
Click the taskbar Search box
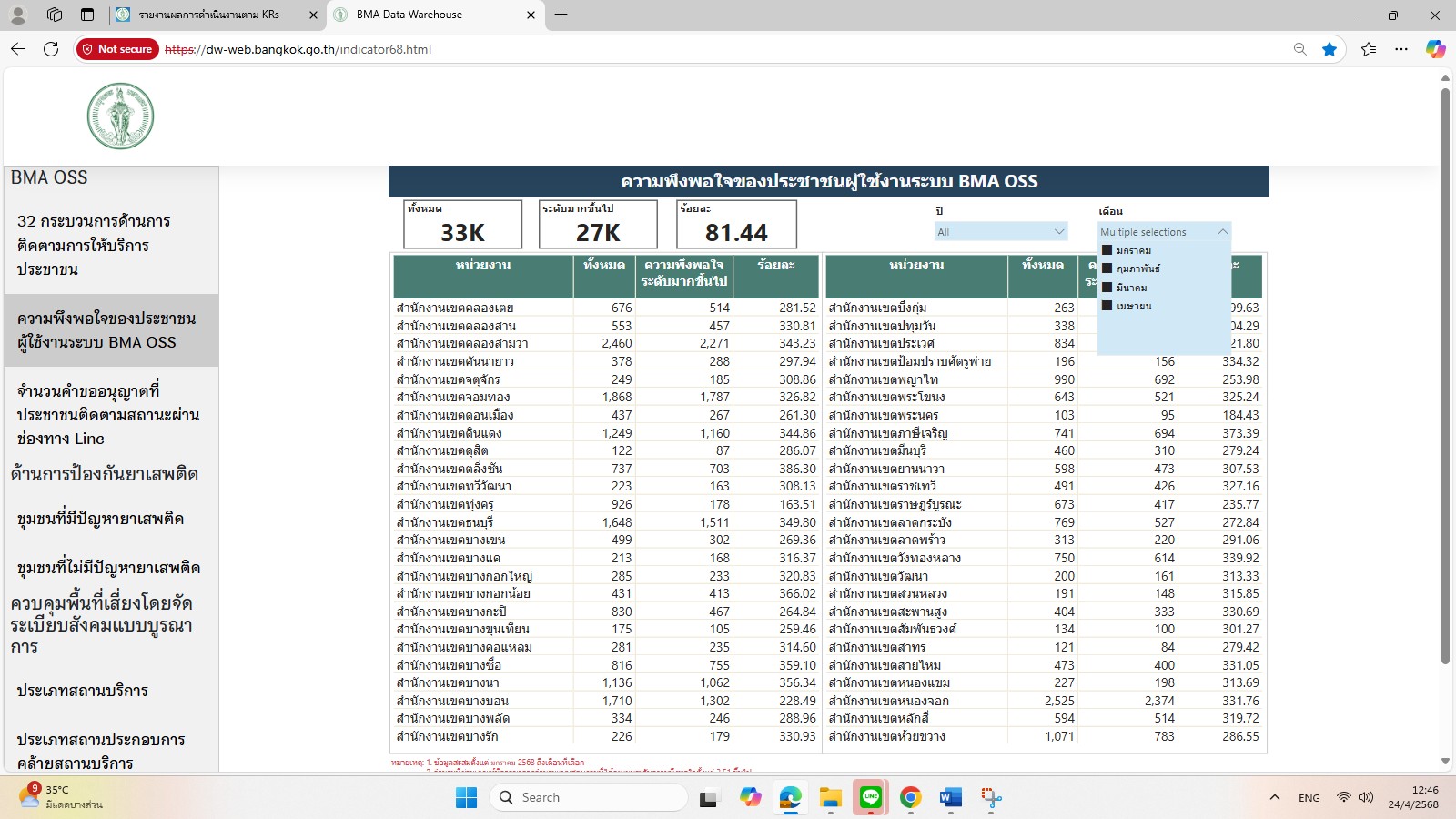point(589,797)
